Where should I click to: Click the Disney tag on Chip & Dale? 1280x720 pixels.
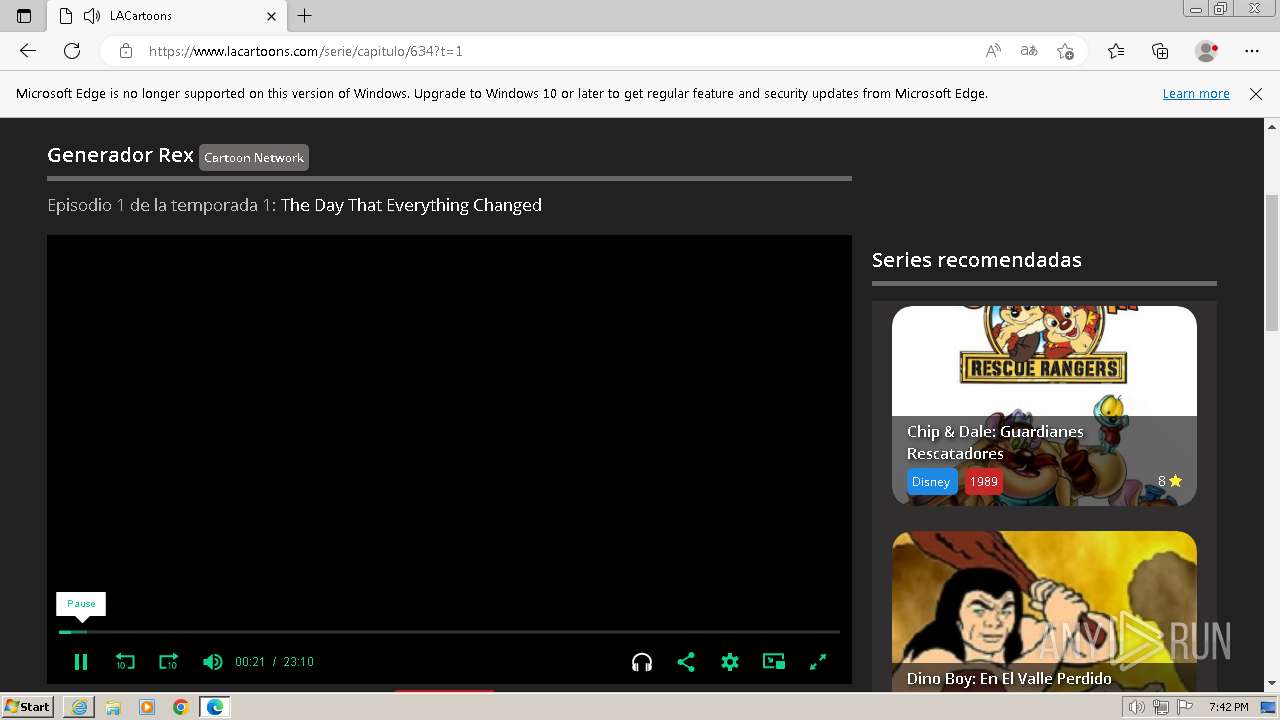931,481
